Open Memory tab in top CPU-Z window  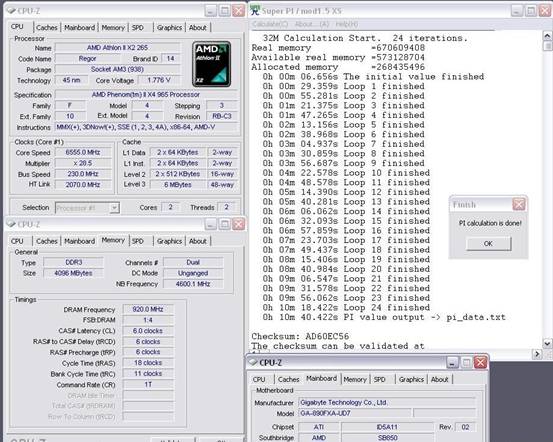[113, 28]
